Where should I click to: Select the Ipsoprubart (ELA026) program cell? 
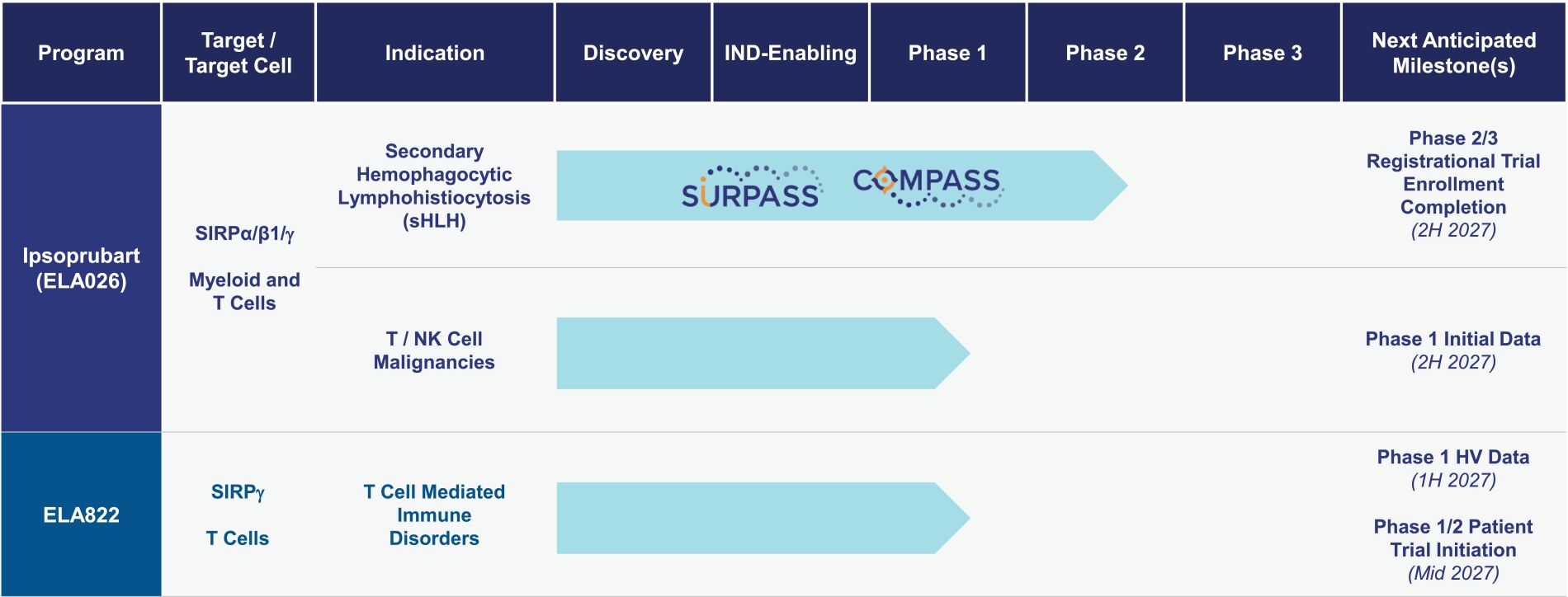coord(81,268)
